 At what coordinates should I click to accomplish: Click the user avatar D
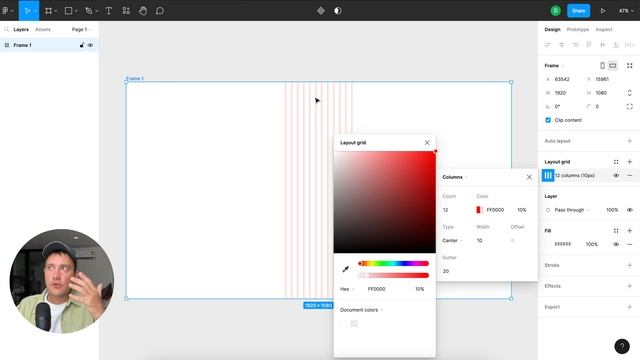click(x=556, y=11)
